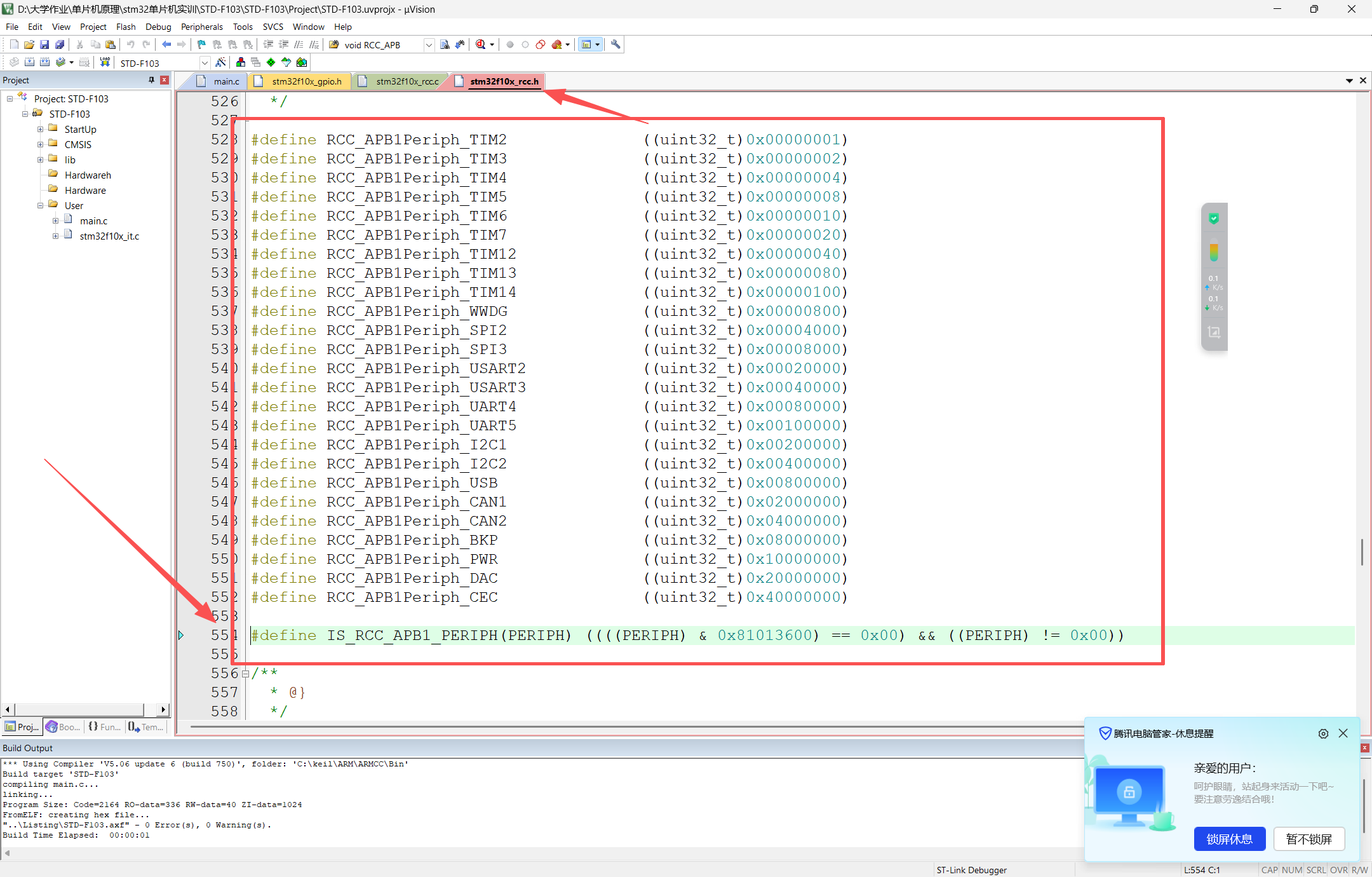Switch to stm32f10x_gpio.h tab

click(x=306, y=81)
